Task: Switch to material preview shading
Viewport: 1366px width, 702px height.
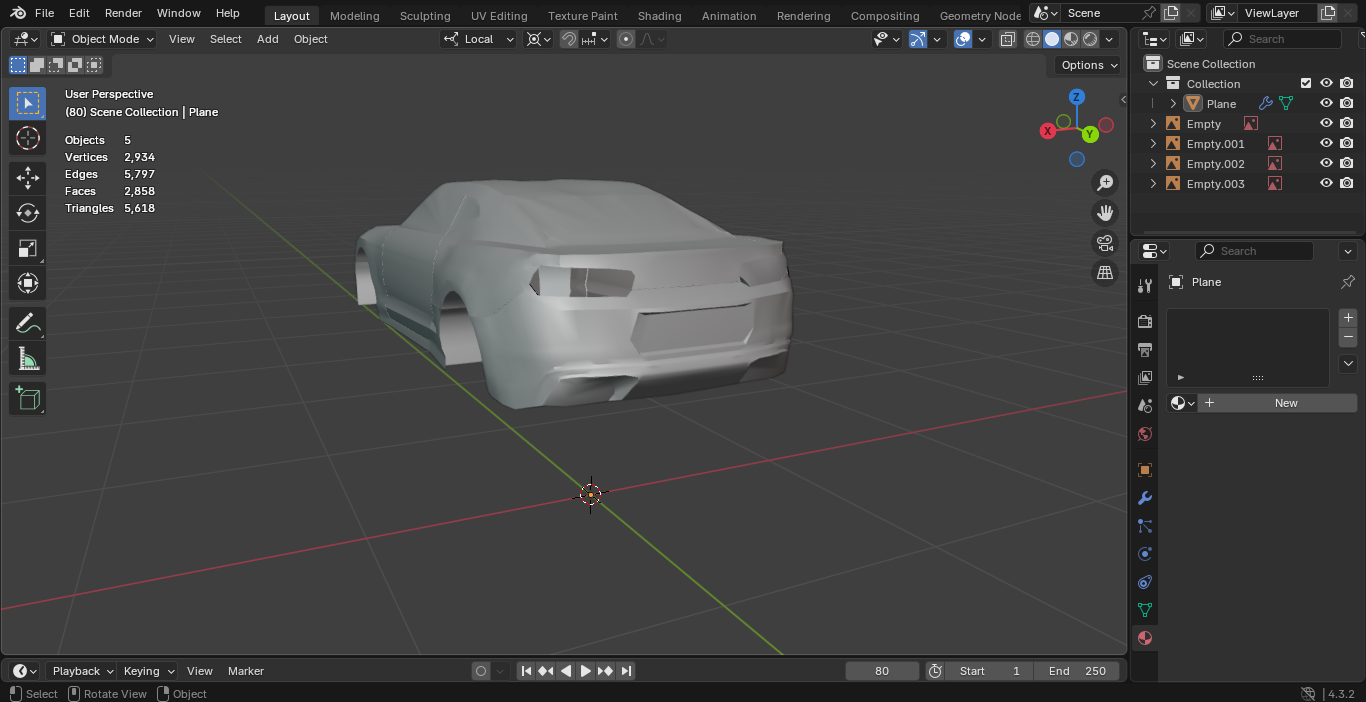Action: pyautogui.click(x=1071, y=39)
